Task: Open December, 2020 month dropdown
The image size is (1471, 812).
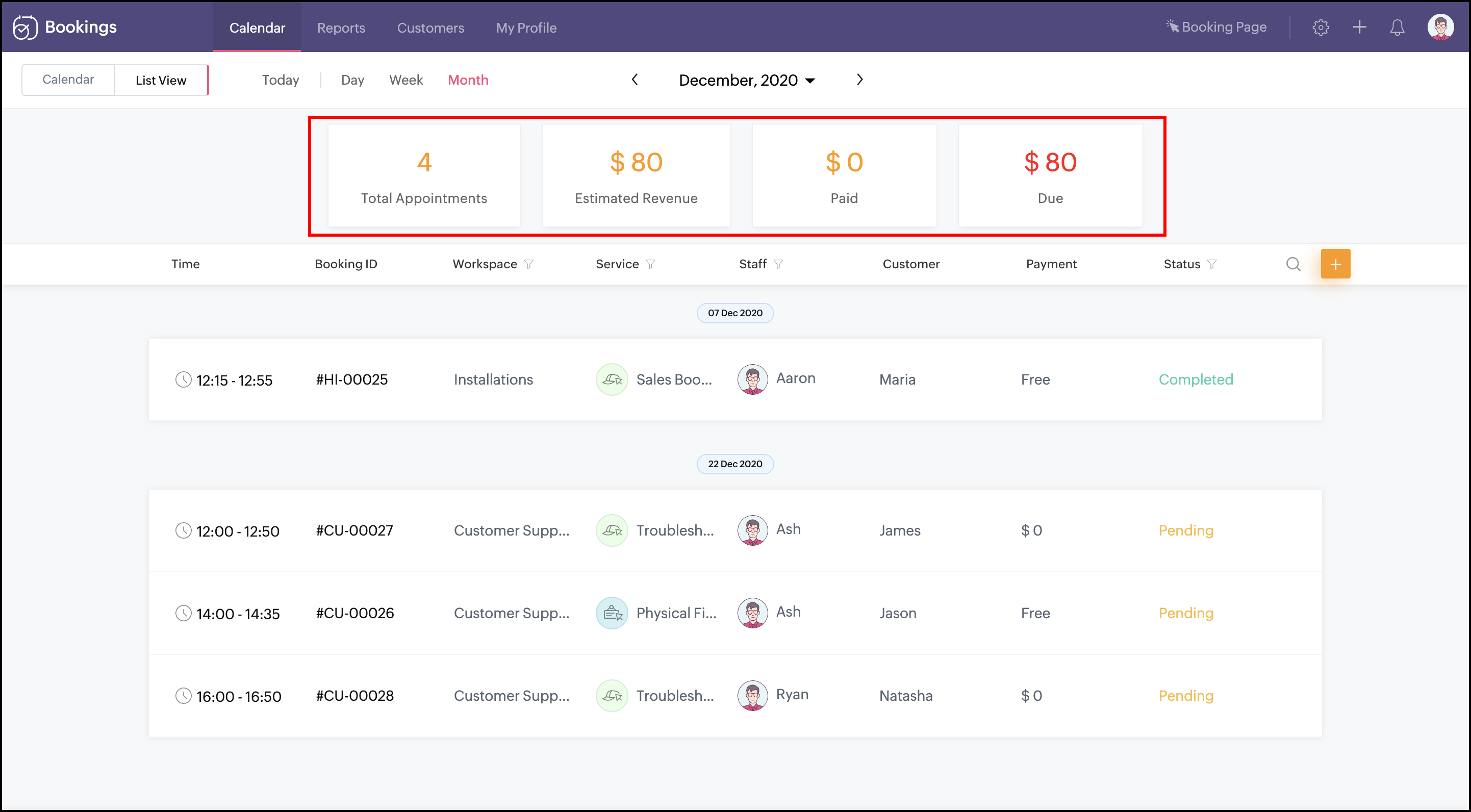Action: click(746, 80)
